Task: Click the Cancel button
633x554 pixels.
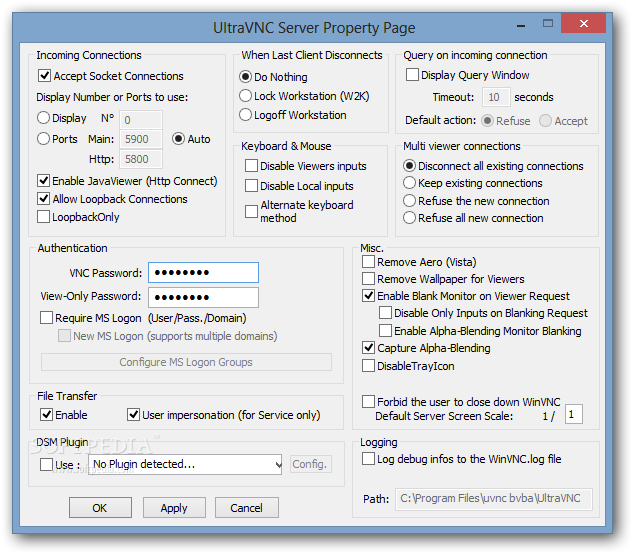Action: coord(247,508)
